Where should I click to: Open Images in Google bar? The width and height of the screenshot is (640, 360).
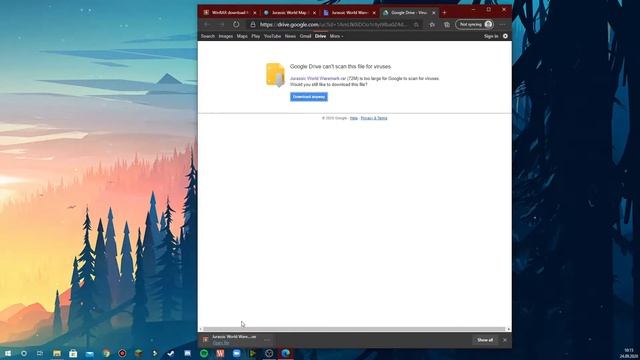click(225, 36)
